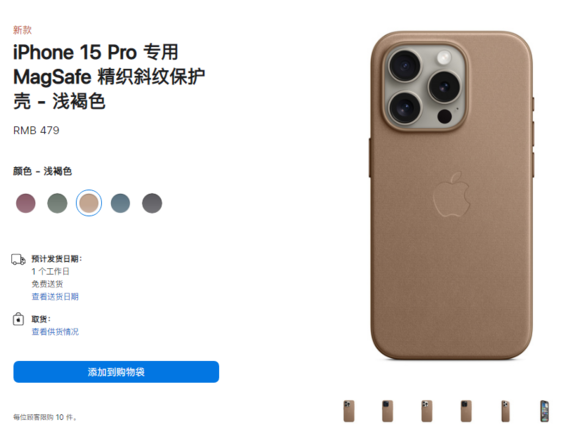Viewport: 587px width, 426px height.
Task: Click the product title heading
Action: (109, 77)
